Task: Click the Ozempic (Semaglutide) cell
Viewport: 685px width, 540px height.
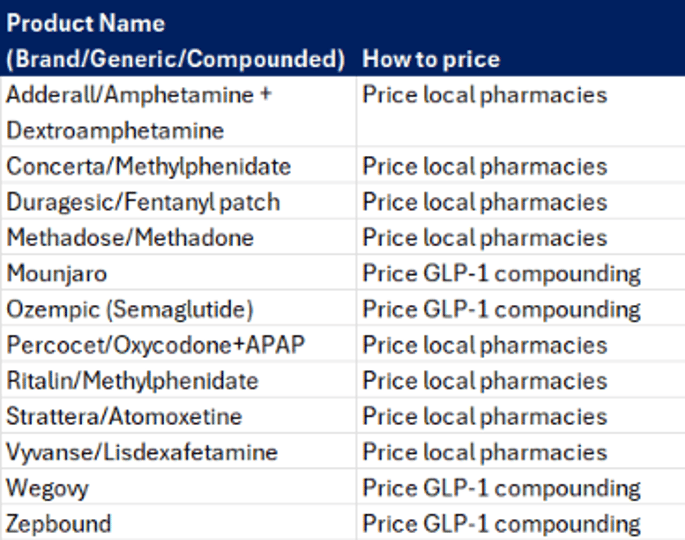Action: click(x=130, y=309)
